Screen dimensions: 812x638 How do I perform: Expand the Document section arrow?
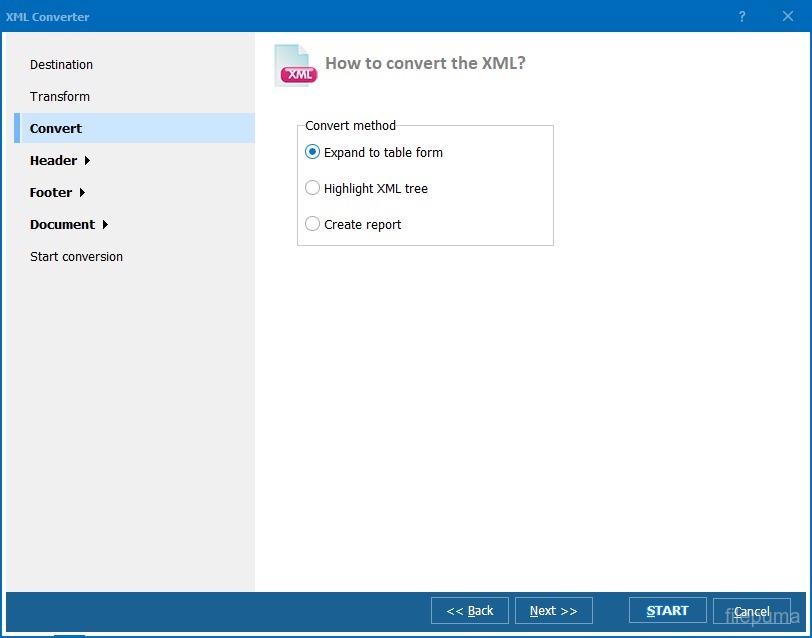click(105, 225)
